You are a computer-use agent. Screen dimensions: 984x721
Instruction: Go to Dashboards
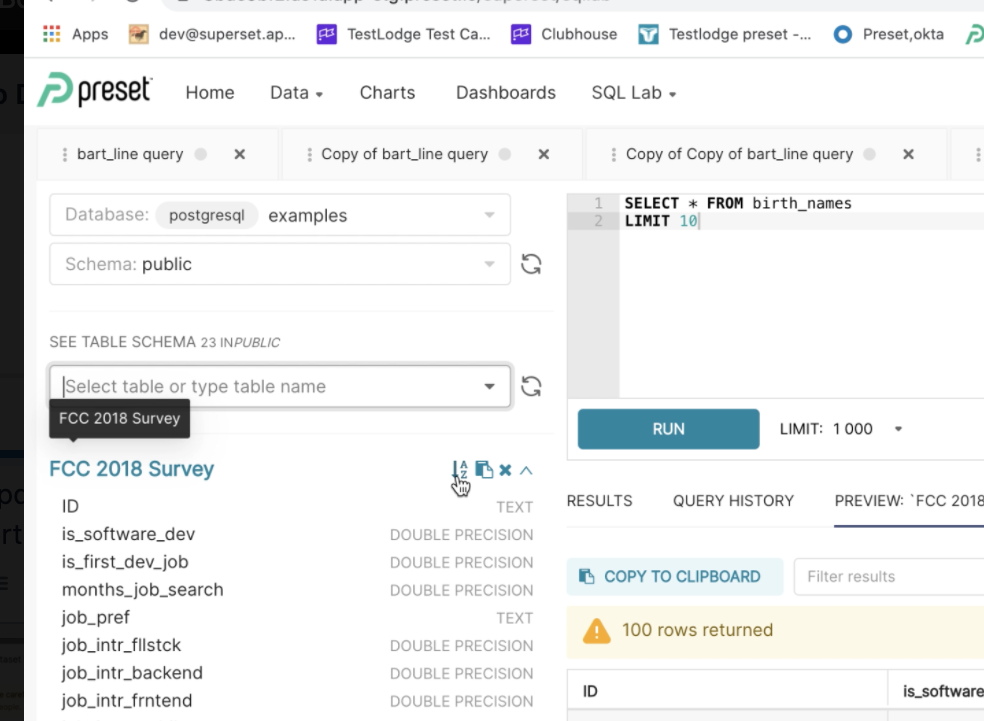coord(506,93)
